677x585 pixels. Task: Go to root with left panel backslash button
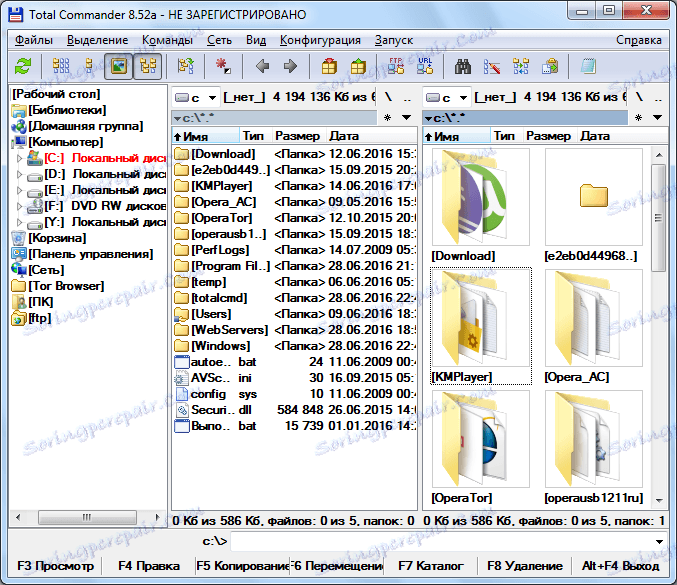[388, 98]
